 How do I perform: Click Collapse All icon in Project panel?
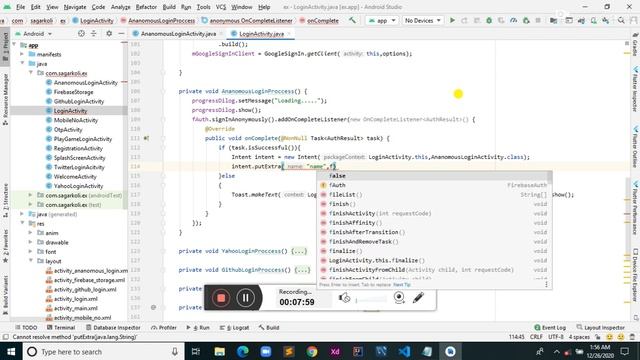[x=93, y=33]
